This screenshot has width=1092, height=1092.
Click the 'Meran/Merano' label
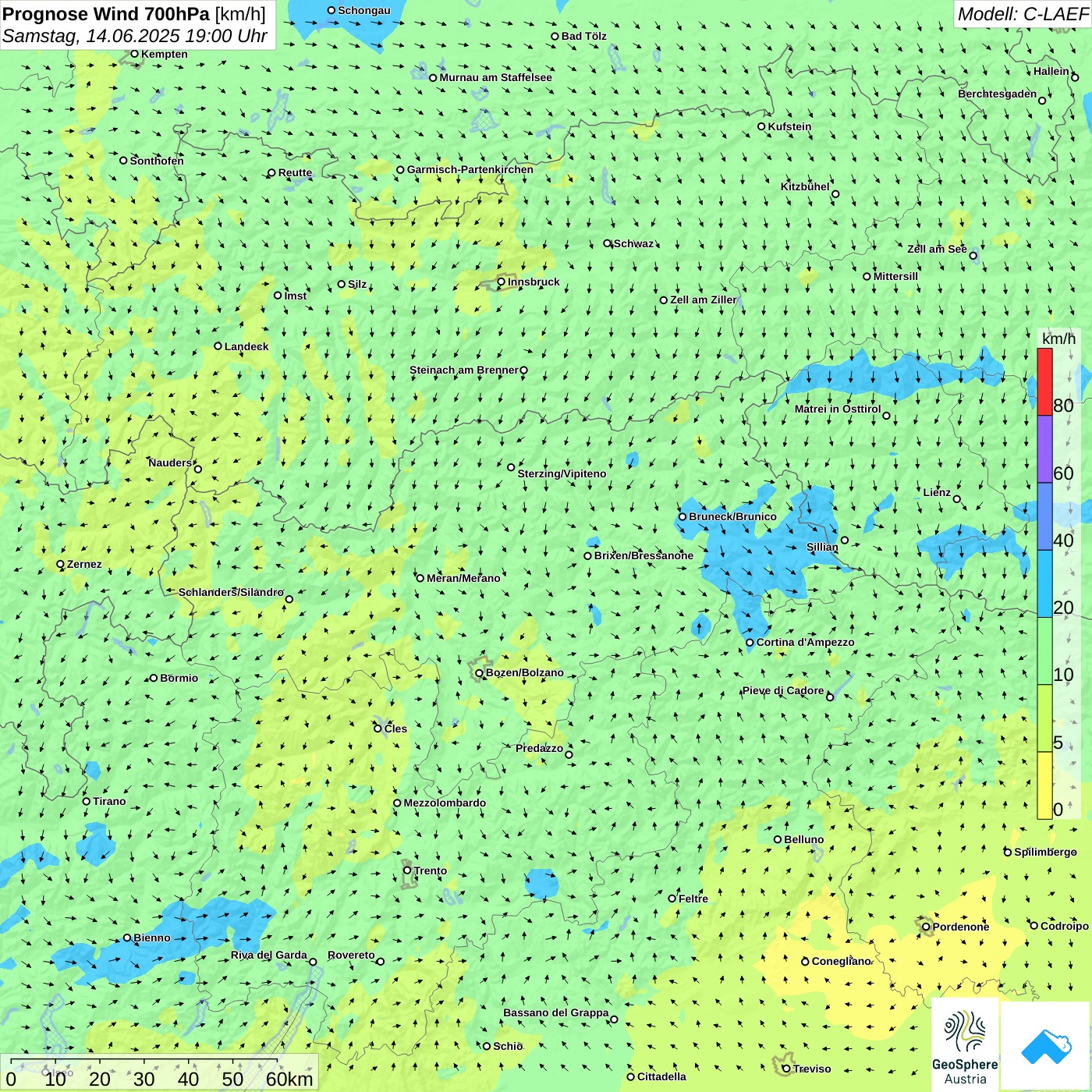tap(463, 578)
